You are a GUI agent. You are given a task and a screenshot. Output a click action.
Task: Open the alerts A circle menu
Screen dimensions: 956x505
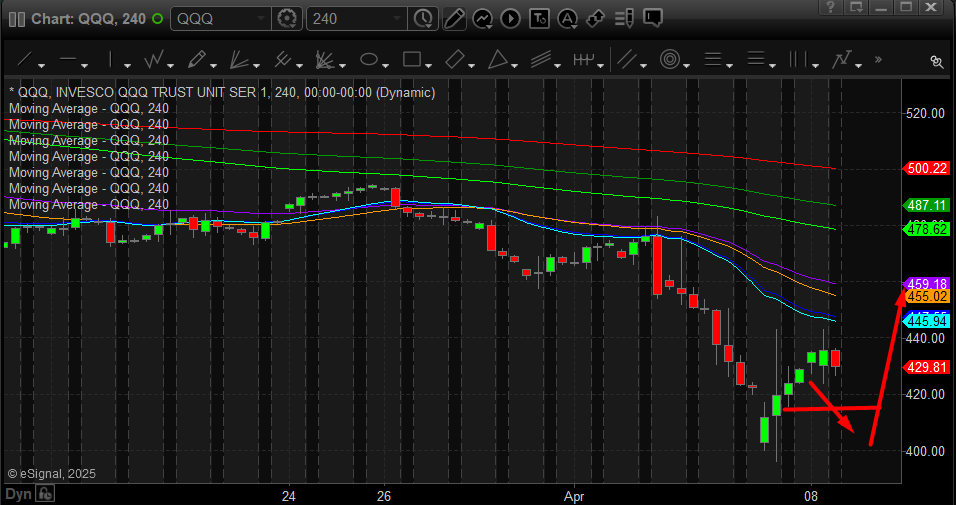click(567, 18)
